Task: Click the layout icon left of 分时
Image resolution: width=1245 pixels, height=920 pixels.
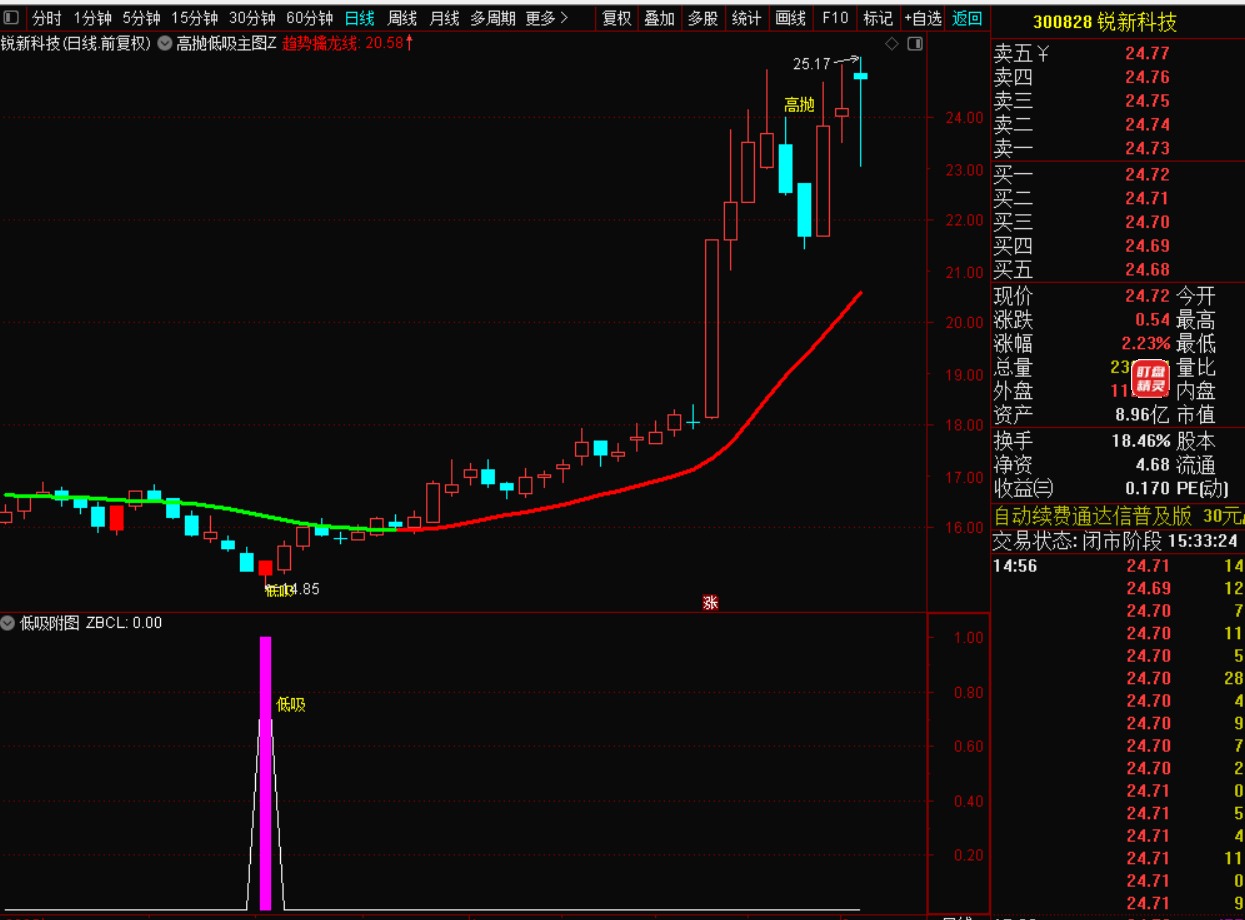Action: tap(11, 18)
